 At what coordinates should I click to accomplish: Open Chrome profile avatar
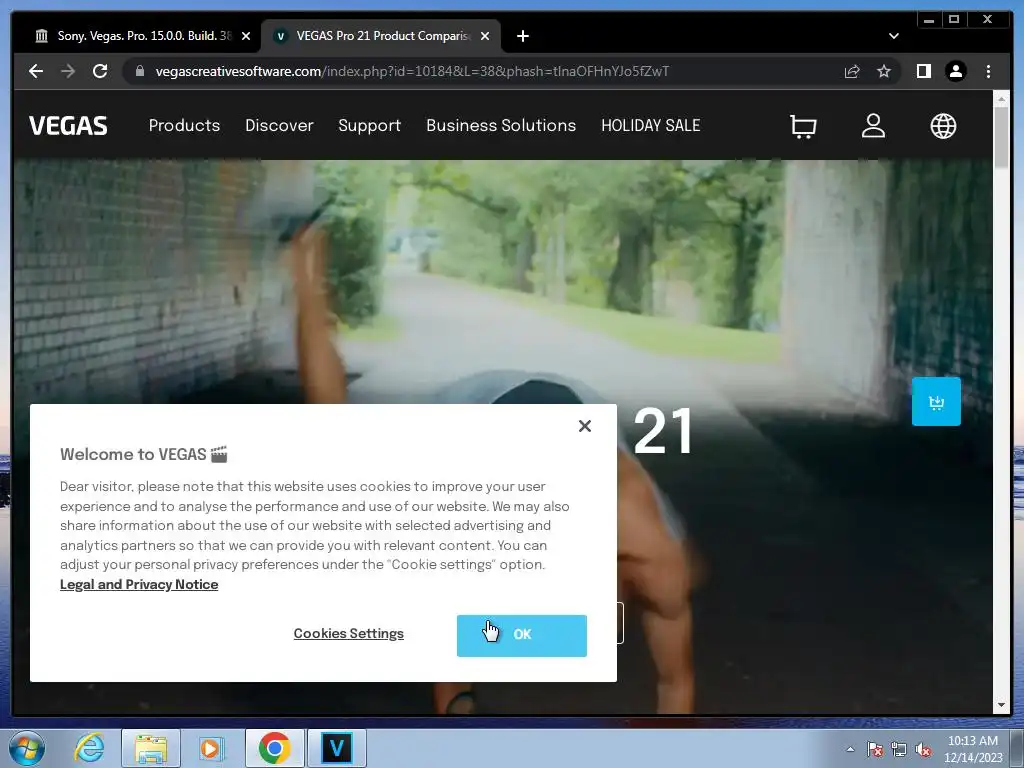pyautogui.click(x=955, y=71)
